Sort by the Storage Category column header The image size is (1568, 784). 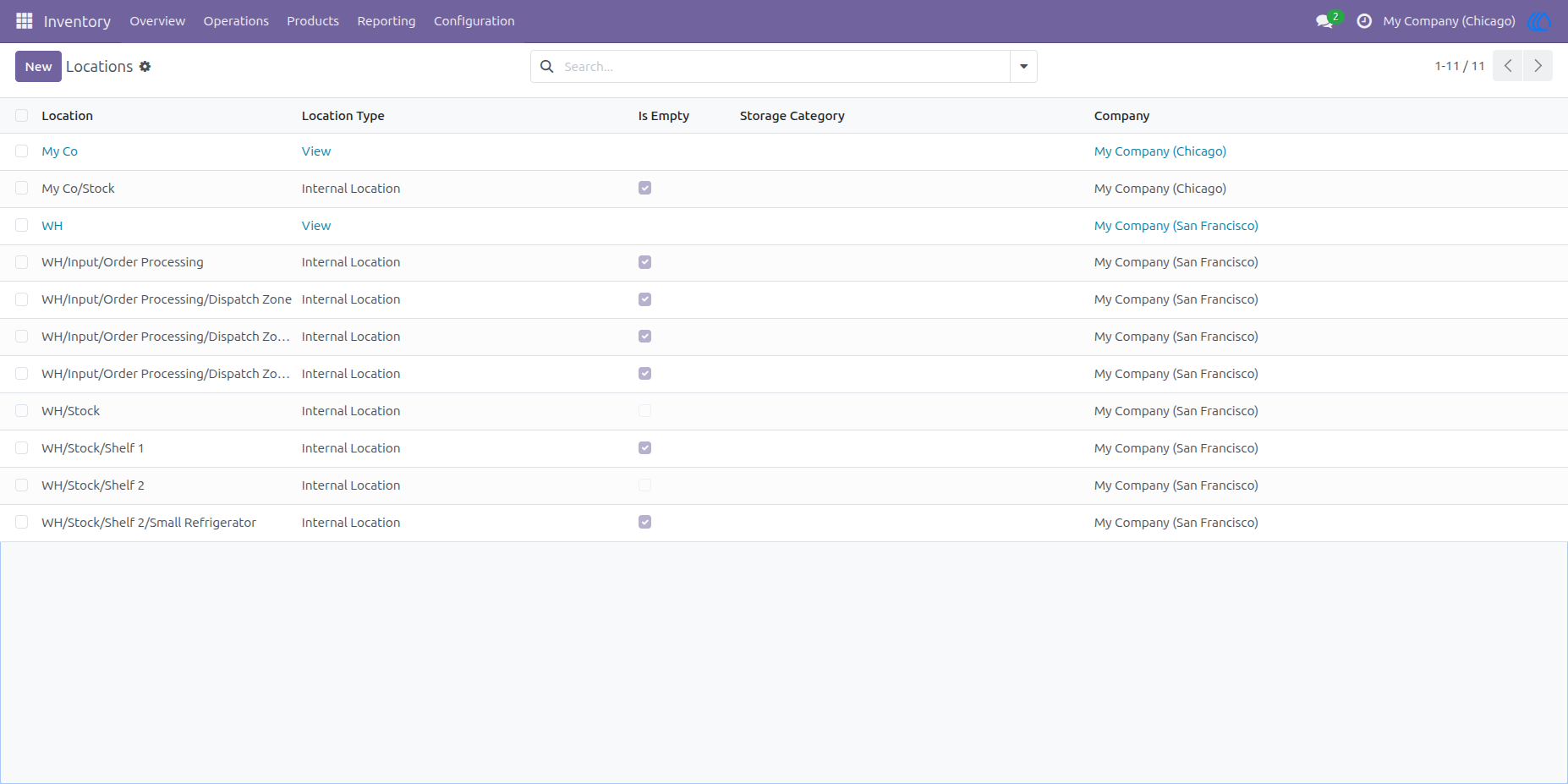[x=792, y=116]
